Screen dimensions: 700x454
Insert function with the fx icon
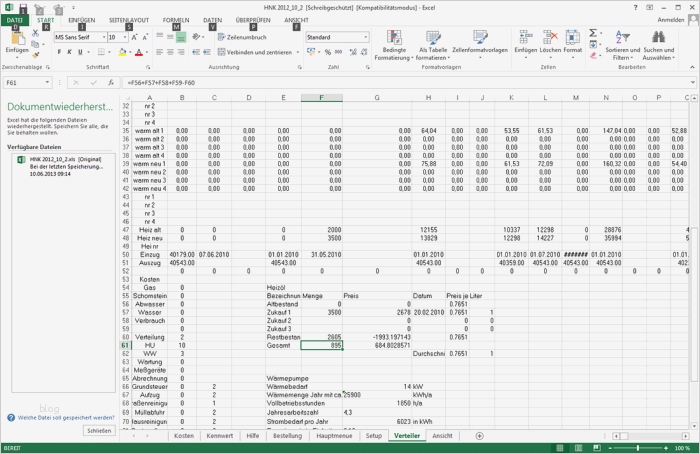[111, 83]
